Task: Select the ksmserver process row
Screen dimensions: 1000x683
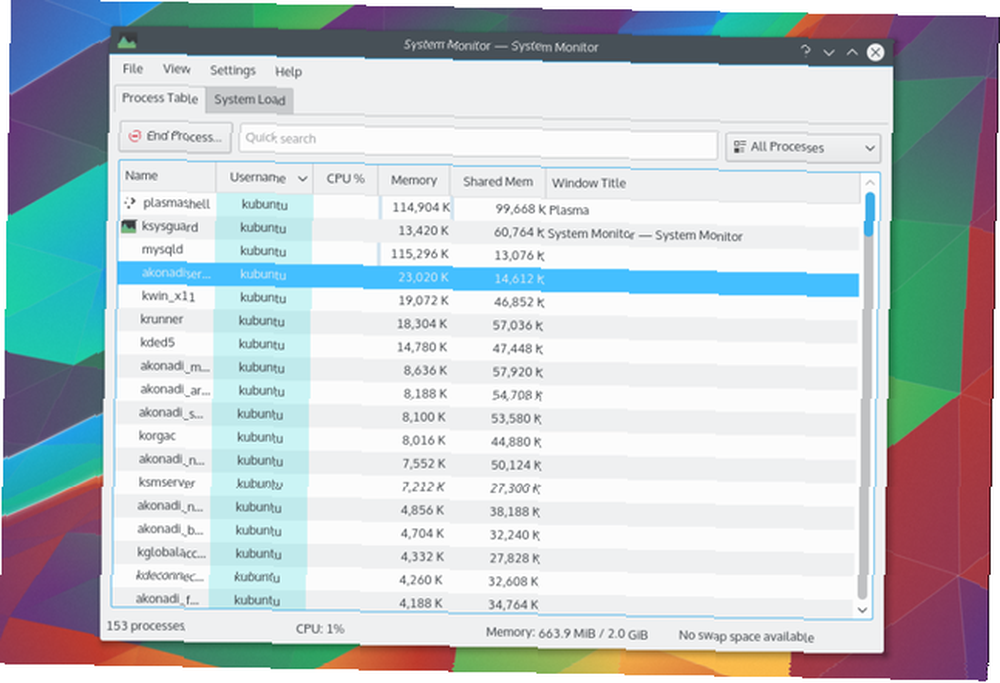Action: coord(485,486)
